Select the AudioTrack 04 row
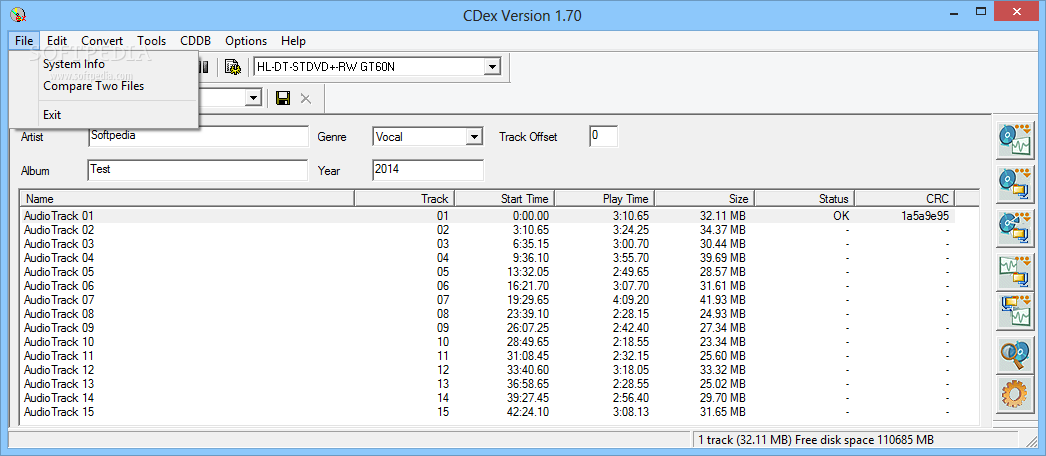 (x=488, y=257)
